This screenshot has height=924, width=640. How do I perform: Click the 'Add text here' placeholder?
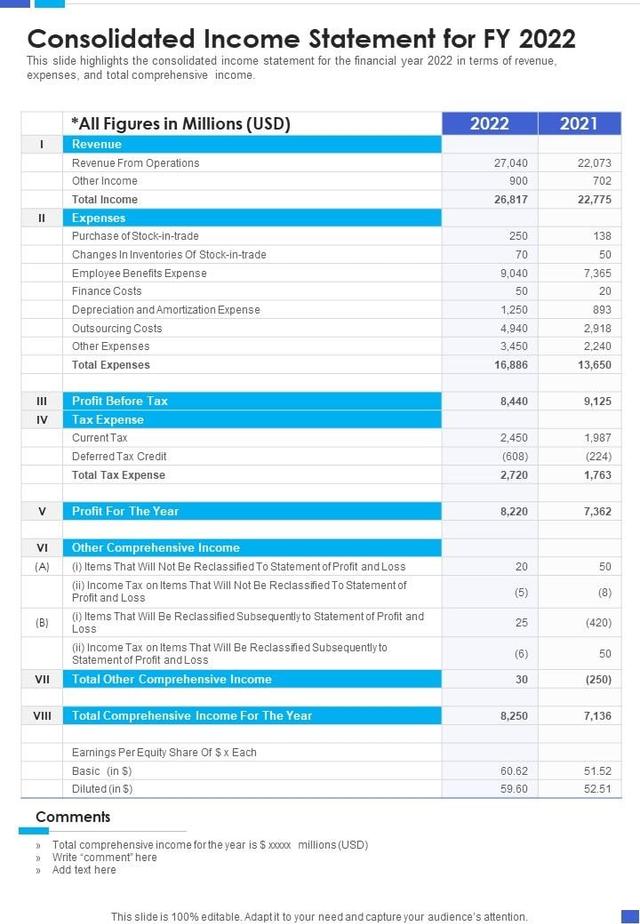click(84, 870)
